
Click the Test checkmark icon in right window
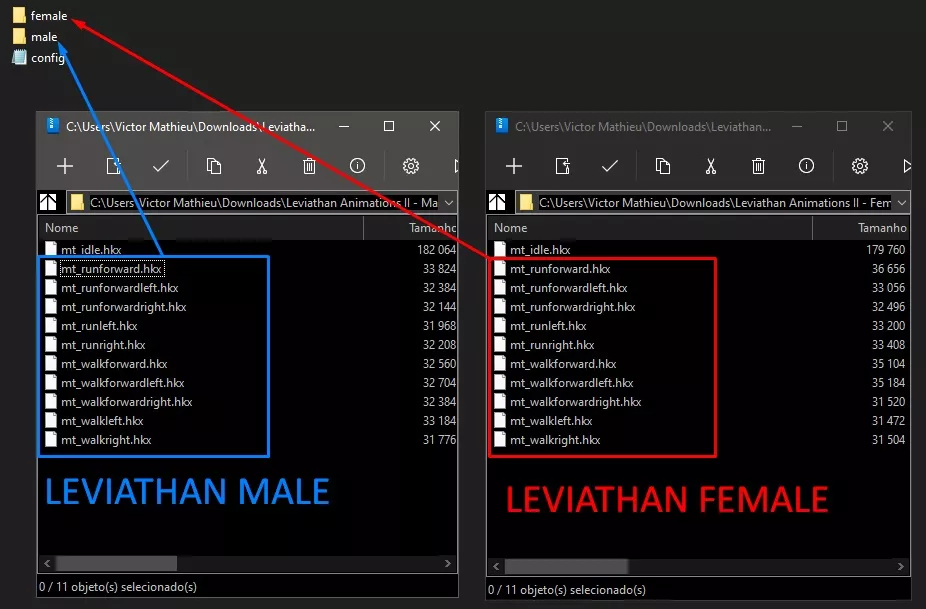click(610, 166)
